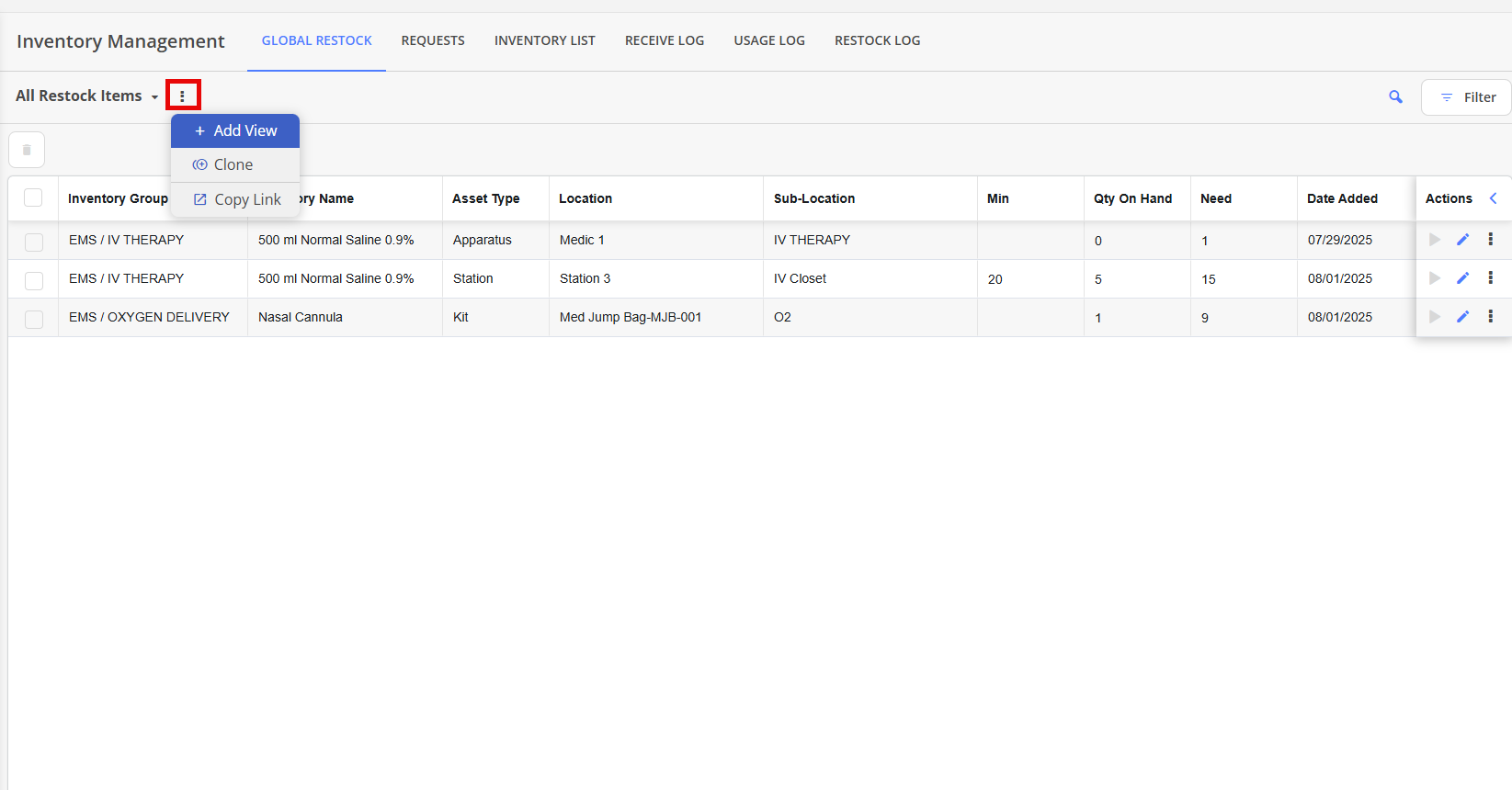Click the play arrow for the Station 3 row
This screenshot has width=1512, height=790.
(1435, 278)
